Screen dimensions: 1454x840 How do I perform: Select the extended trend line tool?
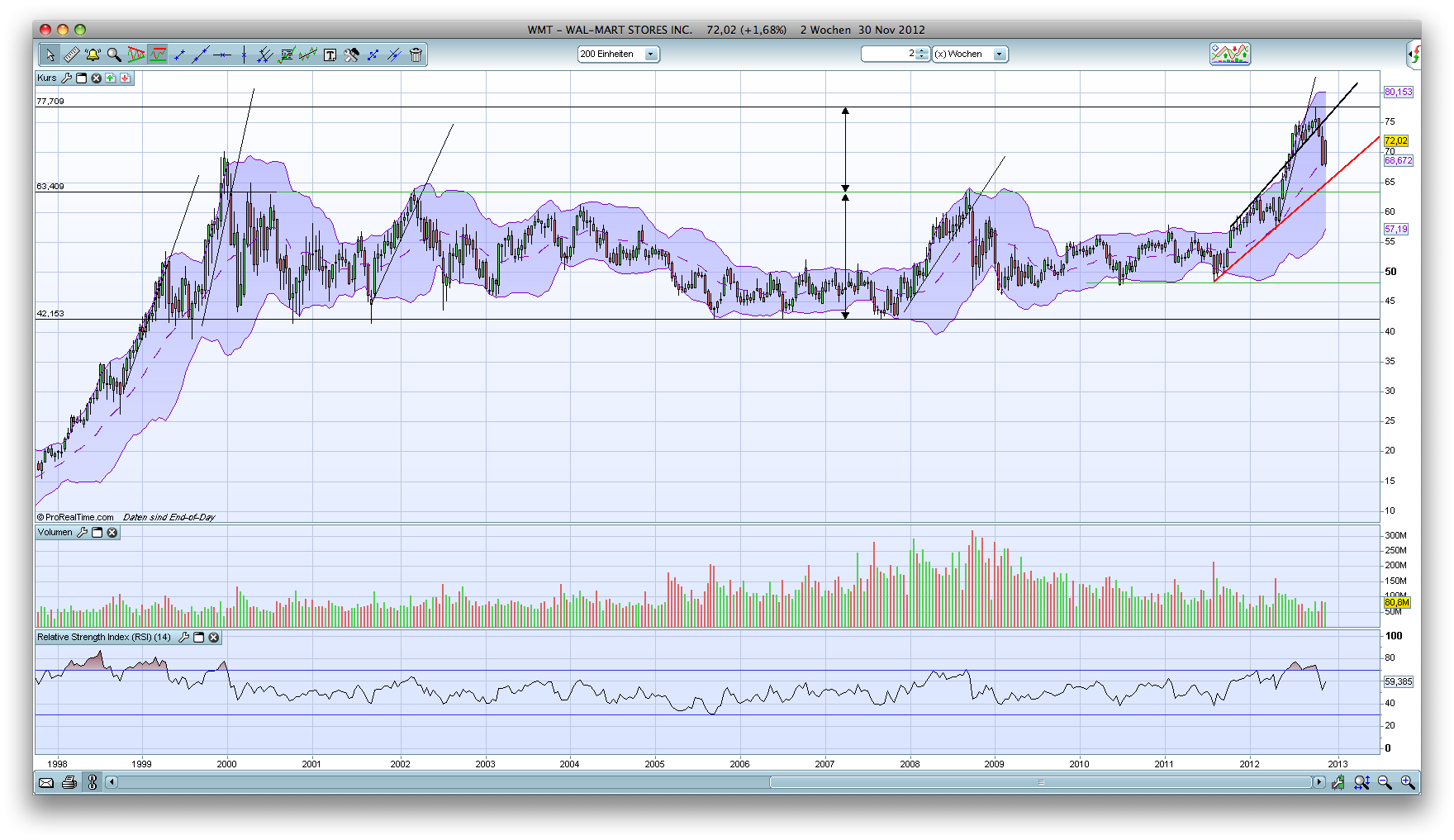click(201, 55)
